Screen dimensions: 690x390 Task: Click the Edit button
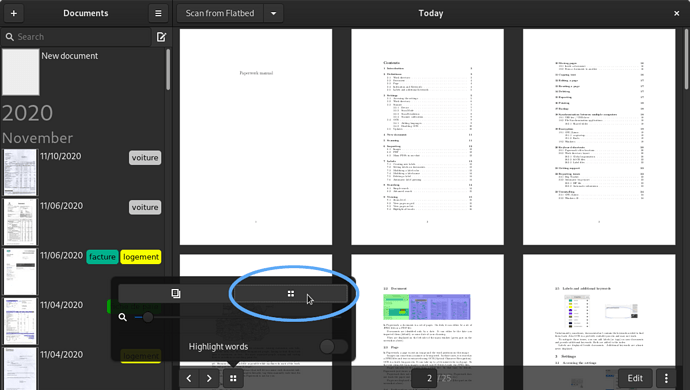(x=635, y=378)
